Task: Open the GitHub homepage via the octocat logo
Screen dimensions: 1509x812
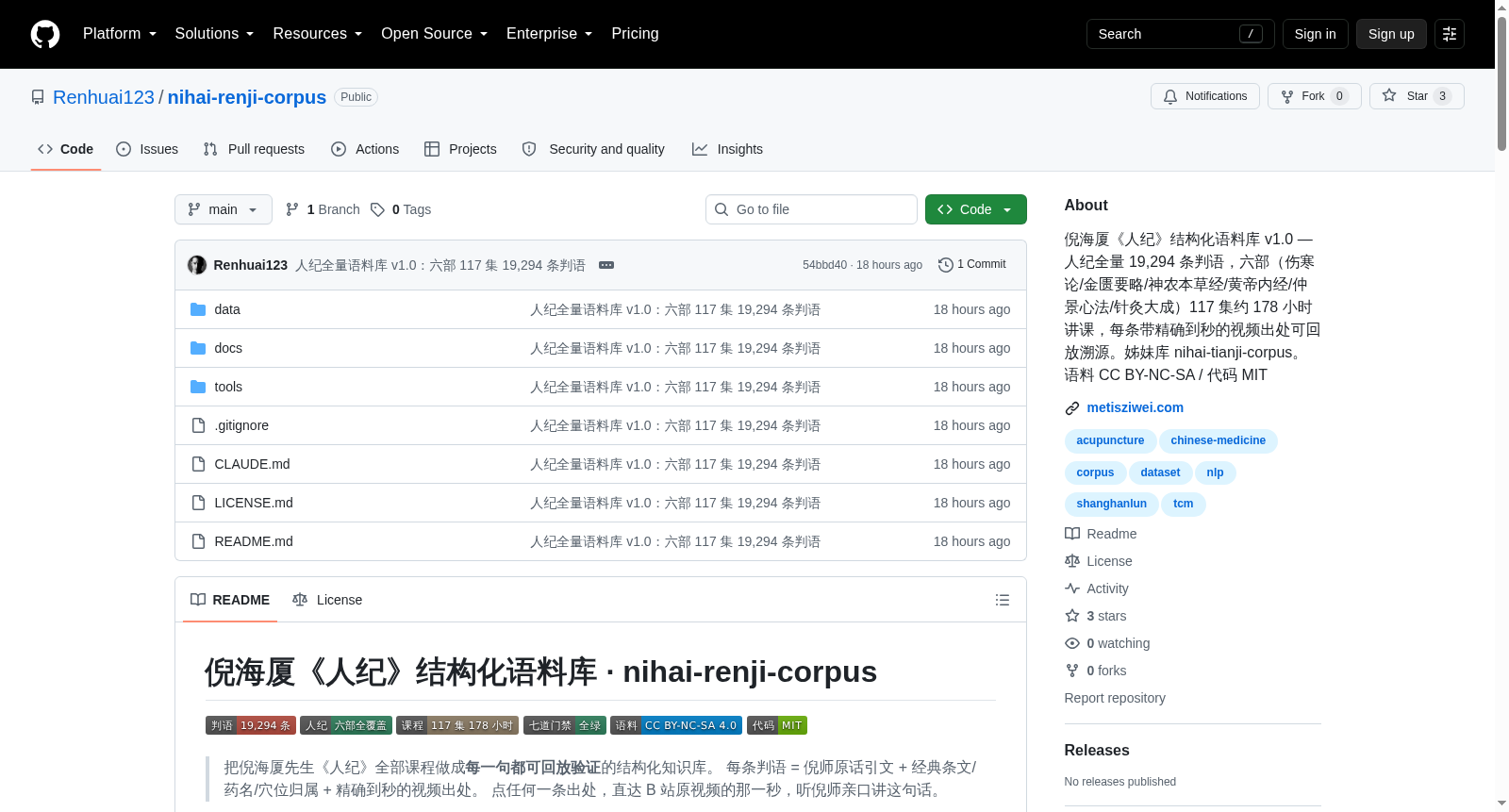Action: point(45,34)
